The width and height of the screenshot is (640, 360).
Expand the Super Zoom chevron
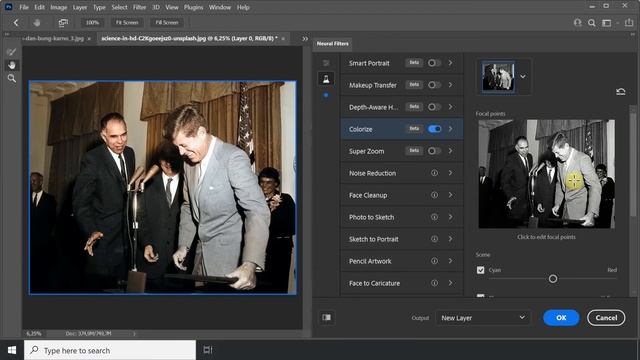click(x=451, y=151)
